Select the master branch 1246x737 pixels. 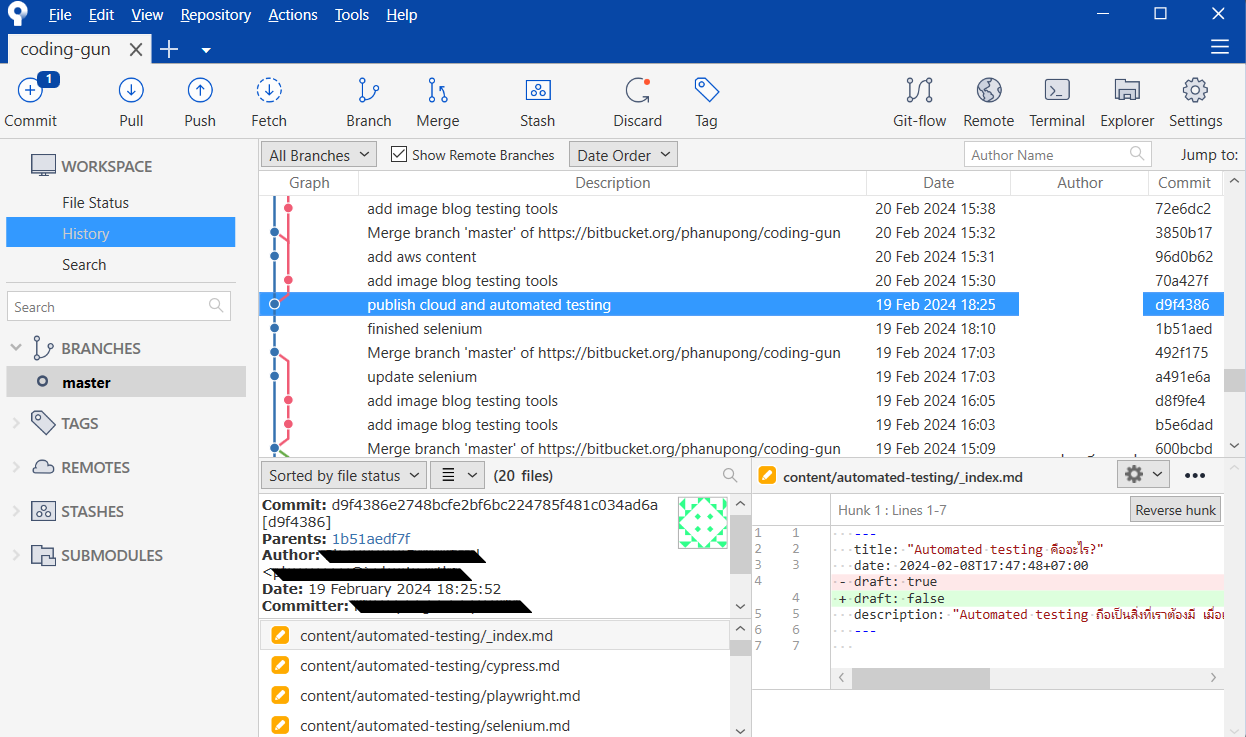point(126,382)
